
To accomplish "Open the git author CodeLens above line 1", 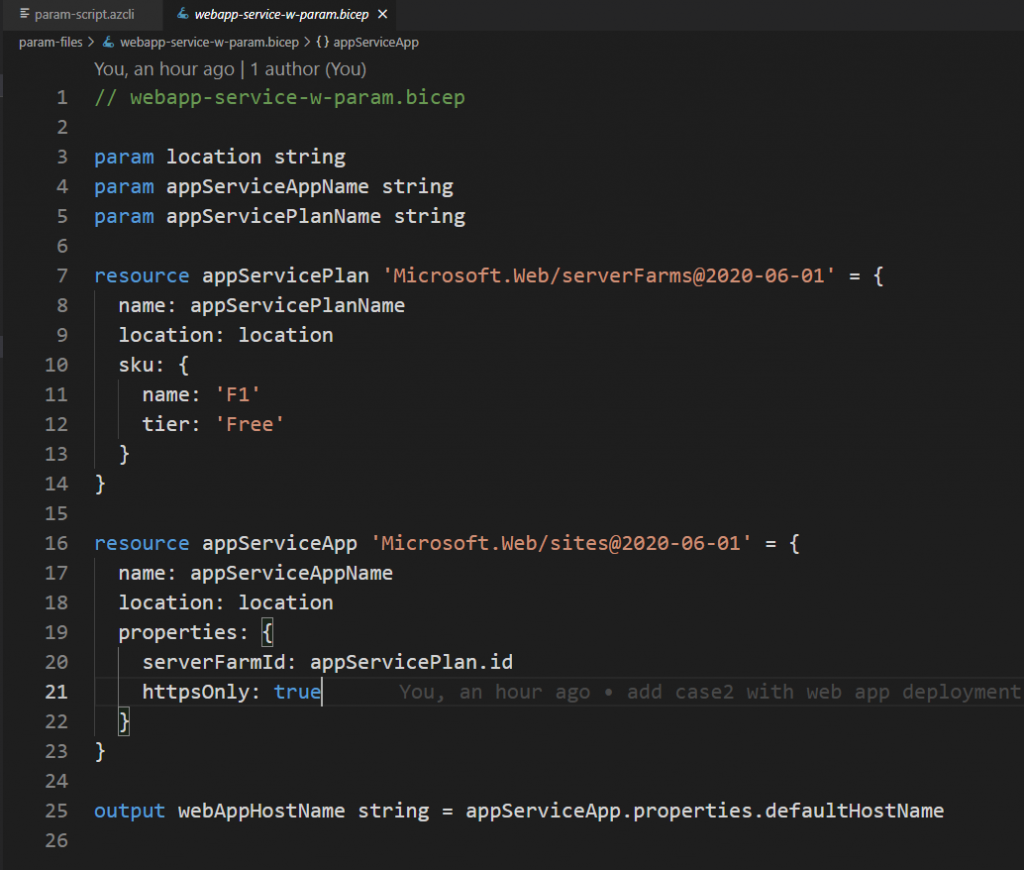I will [230, 69].
